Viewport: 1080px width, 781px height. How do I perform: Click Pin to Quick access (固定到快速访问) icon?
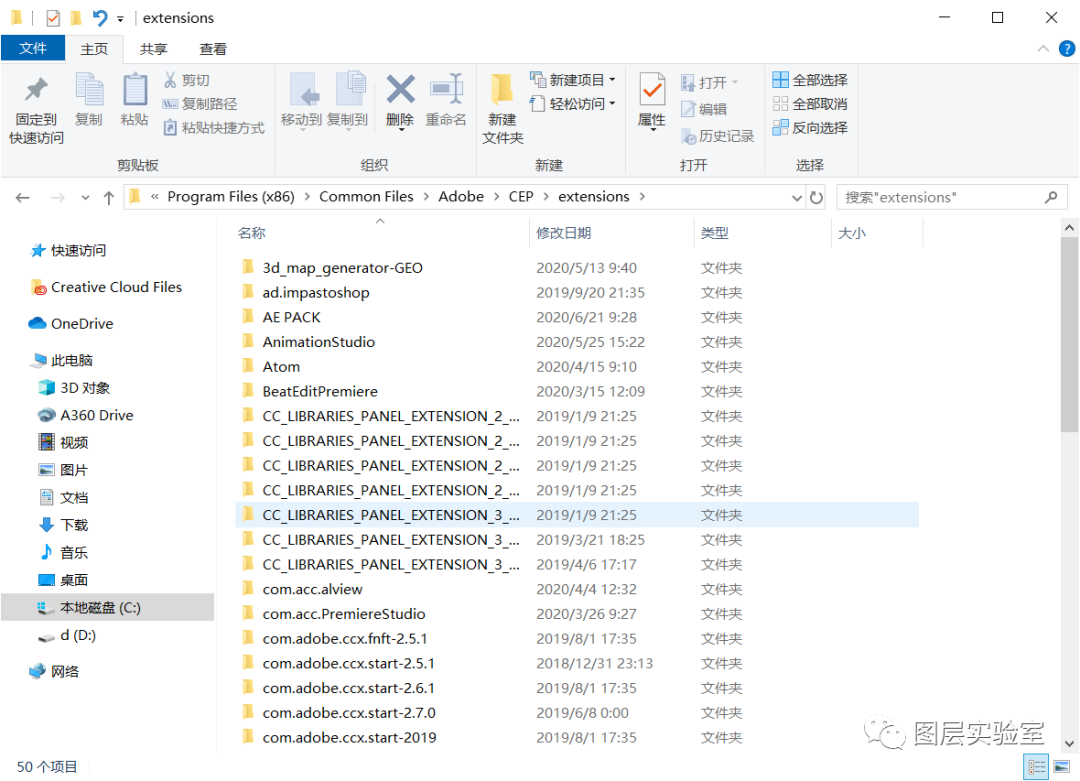pyautogui.click(x=36, y=90)
